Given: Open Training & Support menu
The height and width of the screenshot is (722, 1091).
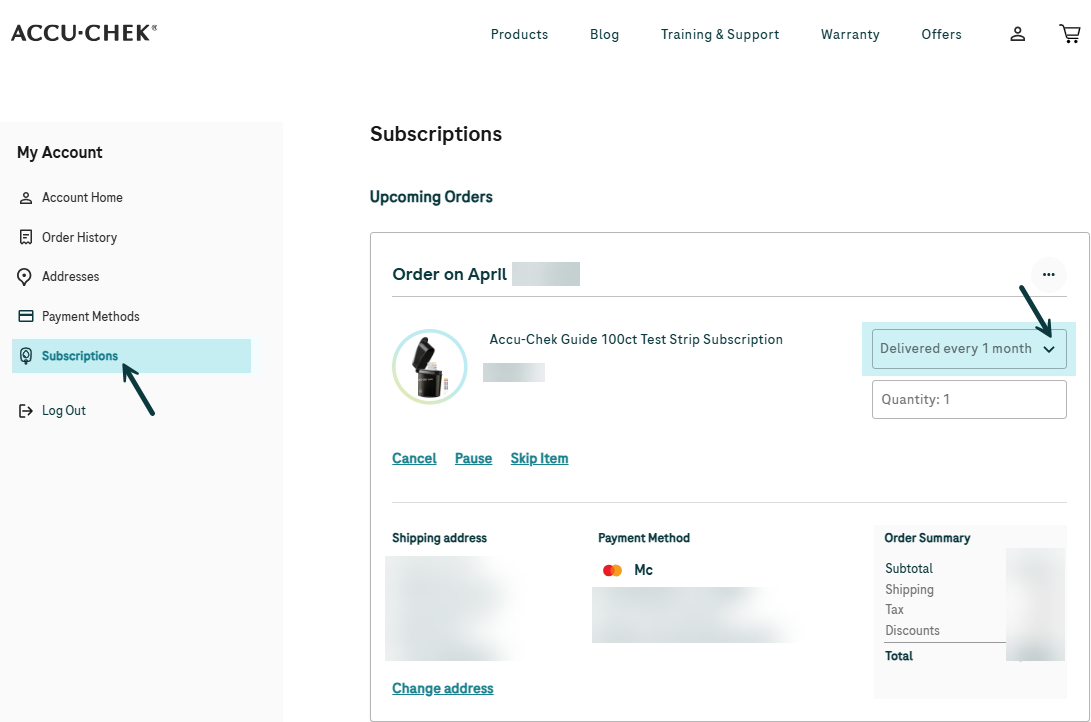Looking at the screenshot, I should pos(719,34).
